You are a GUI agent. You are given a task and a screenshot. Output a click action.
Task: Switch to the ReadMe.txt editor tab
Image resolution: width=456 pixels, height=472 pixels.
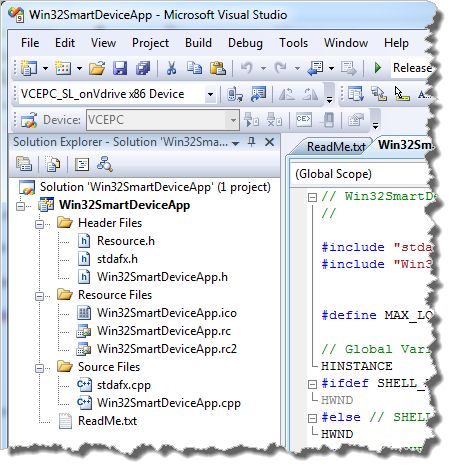pos(336,147)
